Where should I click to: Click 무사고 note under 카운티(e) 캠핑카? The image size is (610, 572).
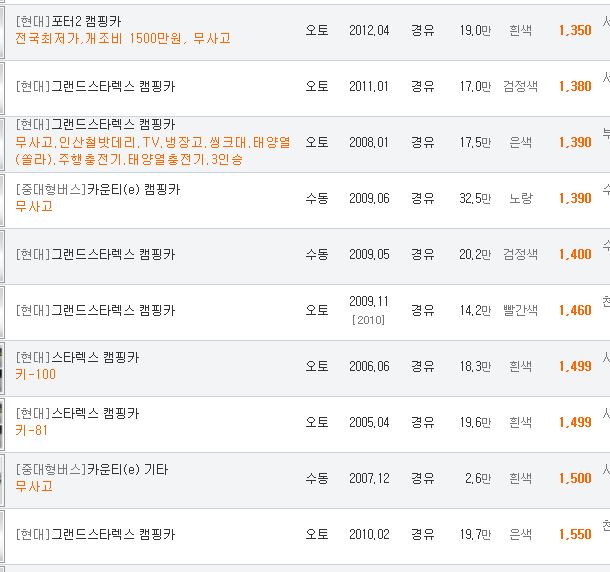[34, 206]
